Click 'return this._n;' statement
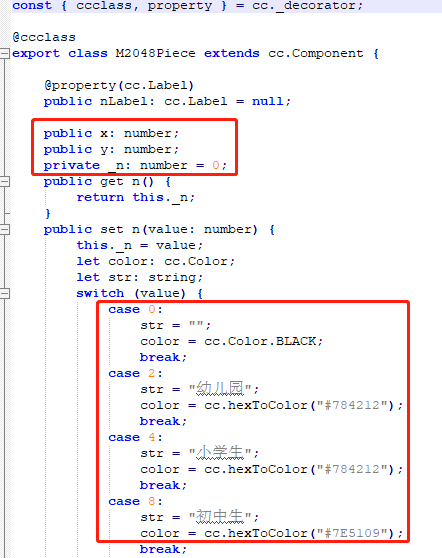The height and width of the screenshot is (558, 442). click(x=136, y=198)
